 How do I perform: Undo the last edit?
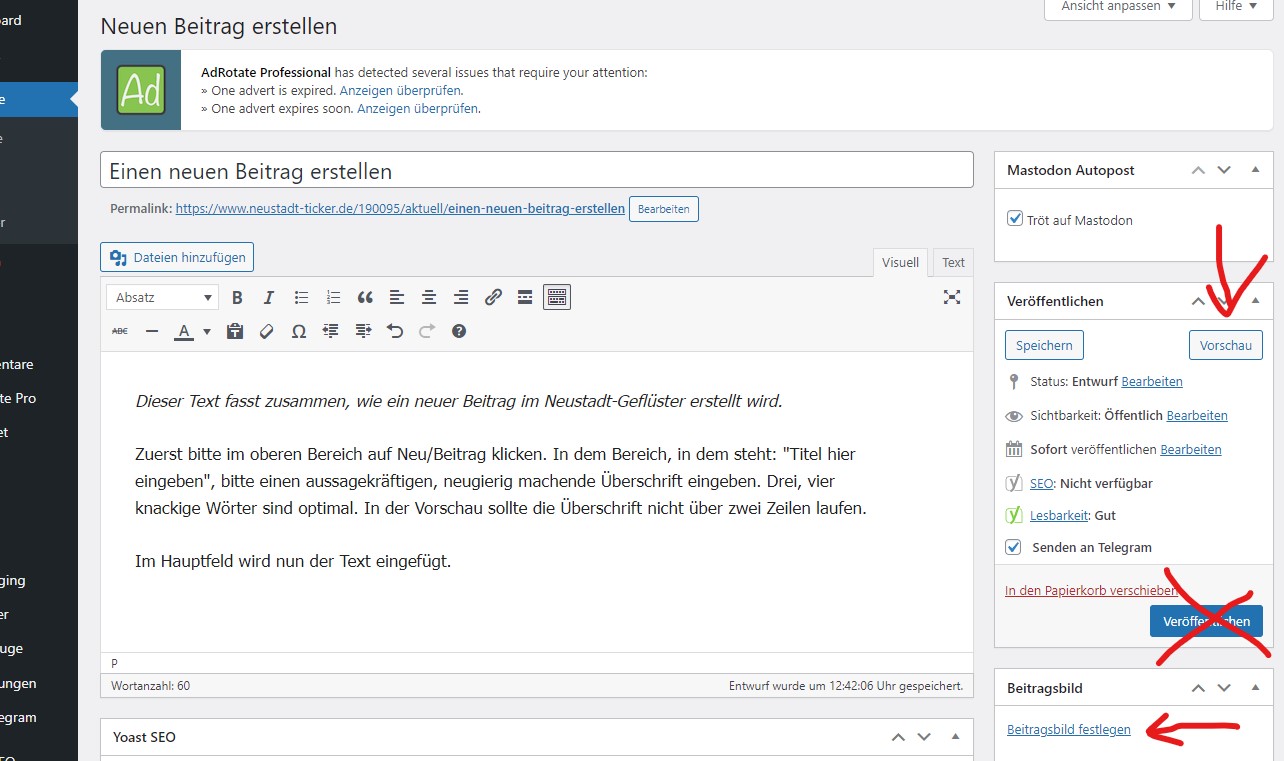coord(395,331)
